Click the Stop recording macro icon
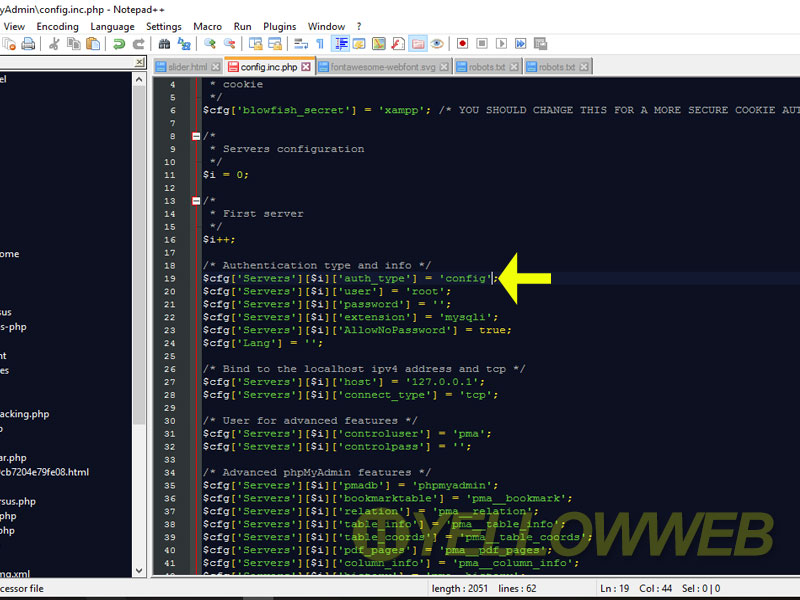800x600 pixels. tap(482, 44)
